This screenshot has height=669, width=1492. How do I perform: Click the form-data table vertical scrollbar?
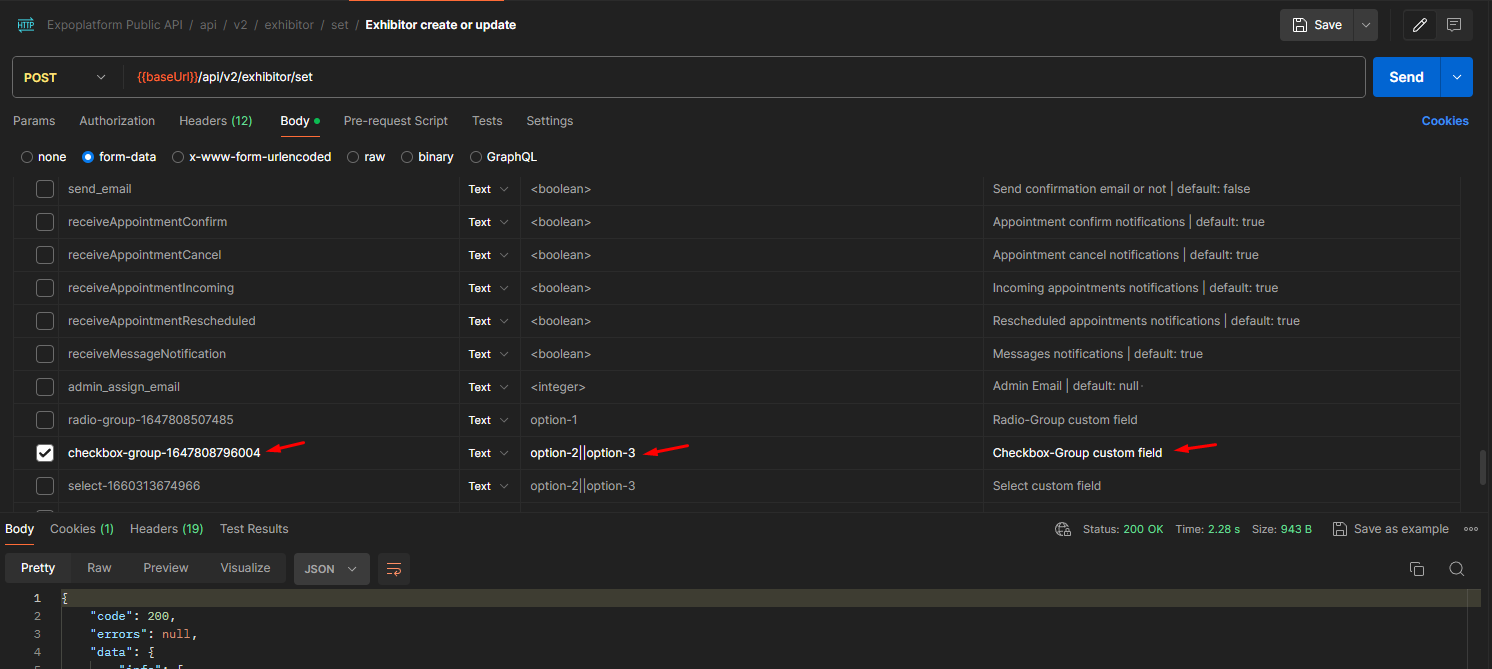[1482, 466]
